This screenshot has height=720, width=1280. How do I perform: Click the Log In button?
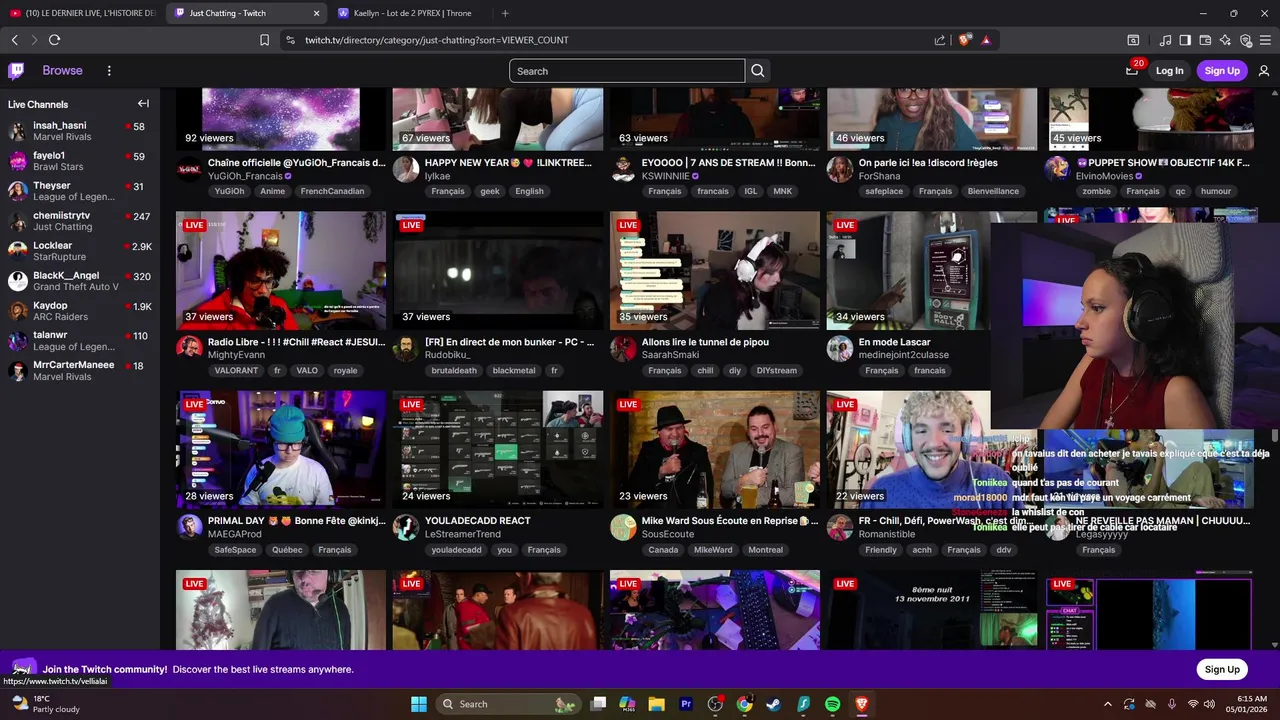coord(1169,71)
